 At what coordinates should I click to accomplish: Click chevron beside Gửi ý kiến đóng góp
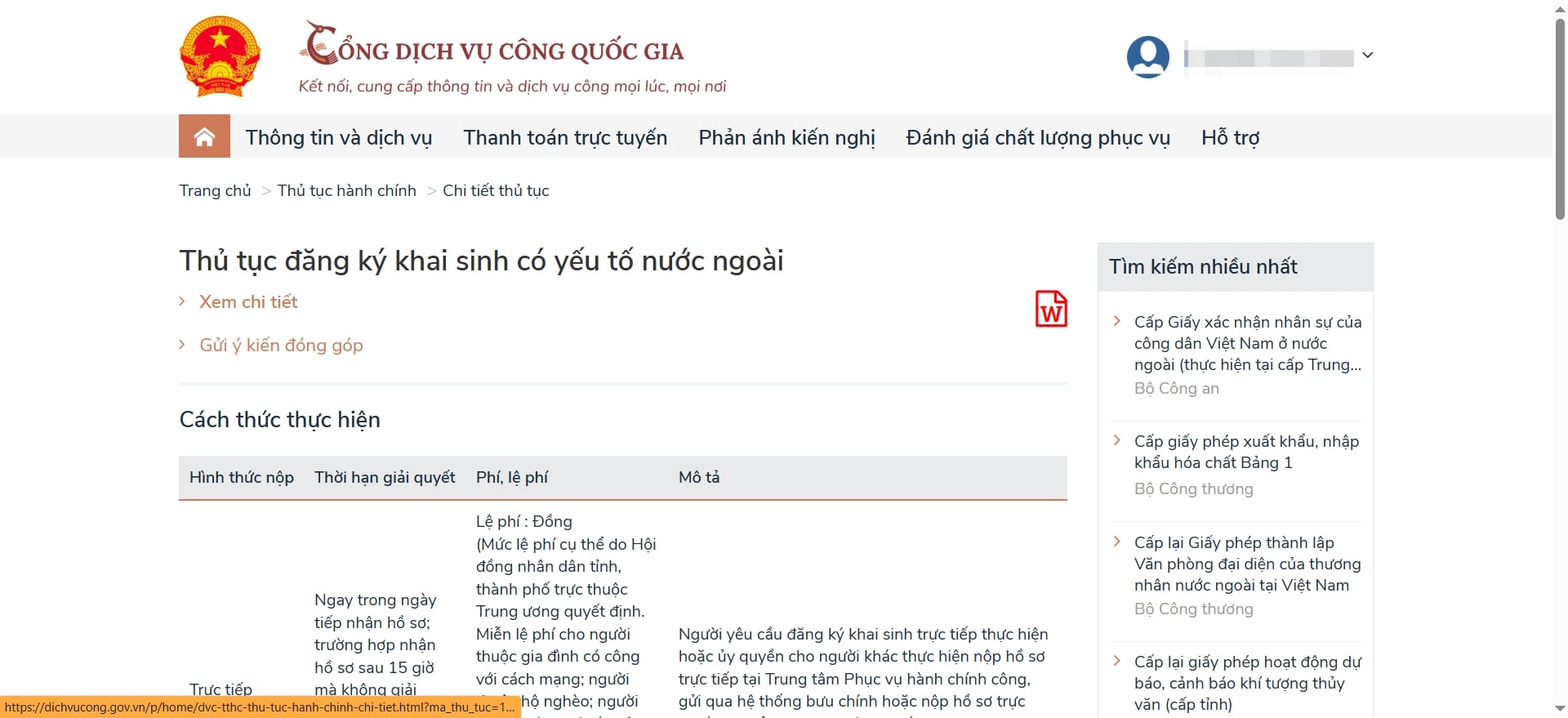182,345
